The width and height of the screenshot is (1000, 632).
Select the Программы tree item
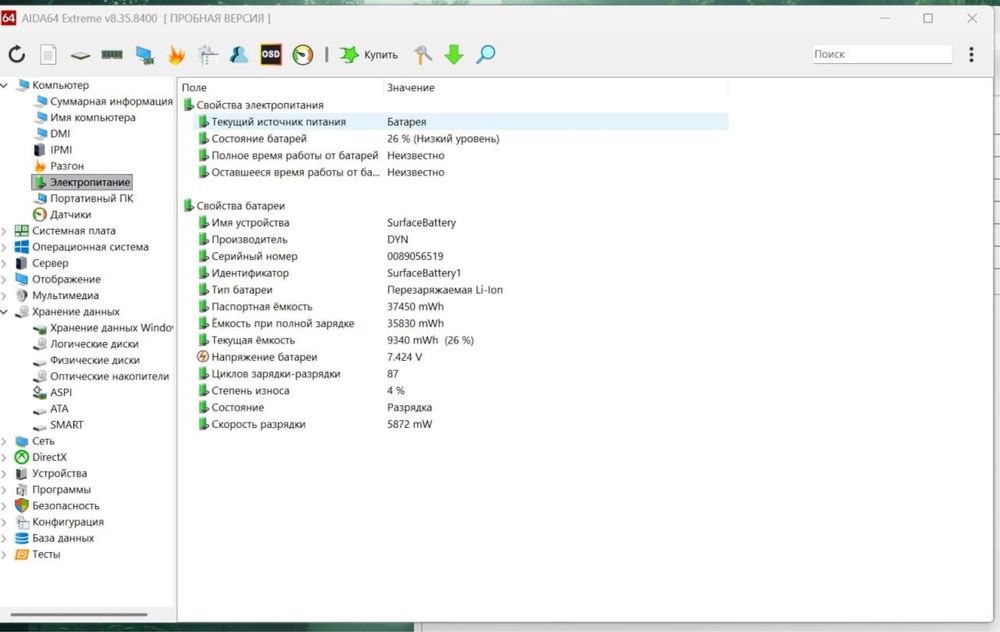pos(61,490)
